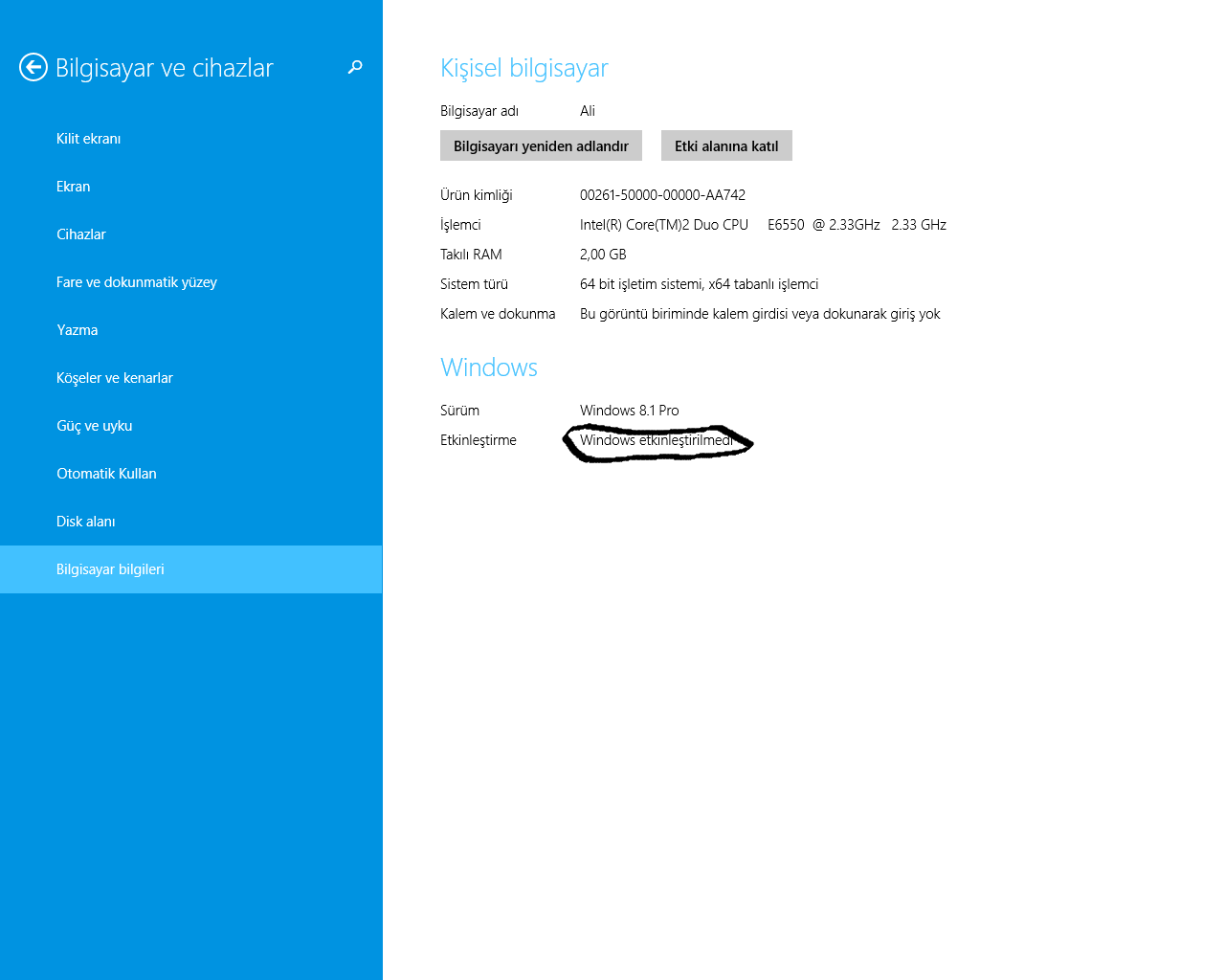The image size is (1225, 980).
Task: Click computer name value Ali
Action: (x=588, y=111)
